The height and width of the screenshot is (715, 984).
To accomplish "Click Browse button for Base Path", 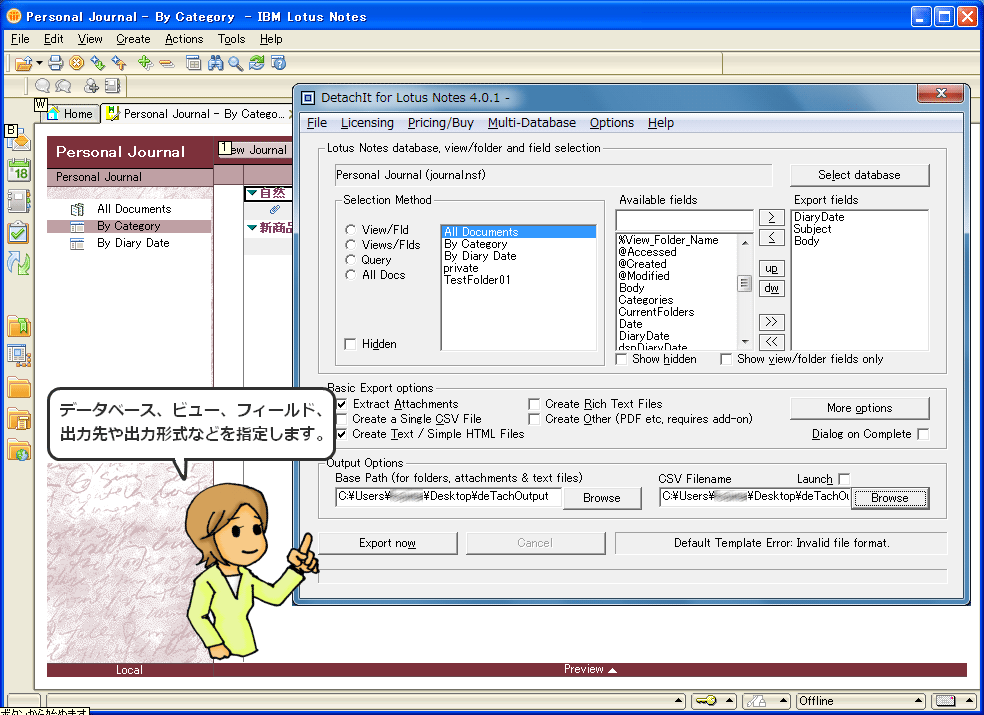I will [x=602, y=498].
